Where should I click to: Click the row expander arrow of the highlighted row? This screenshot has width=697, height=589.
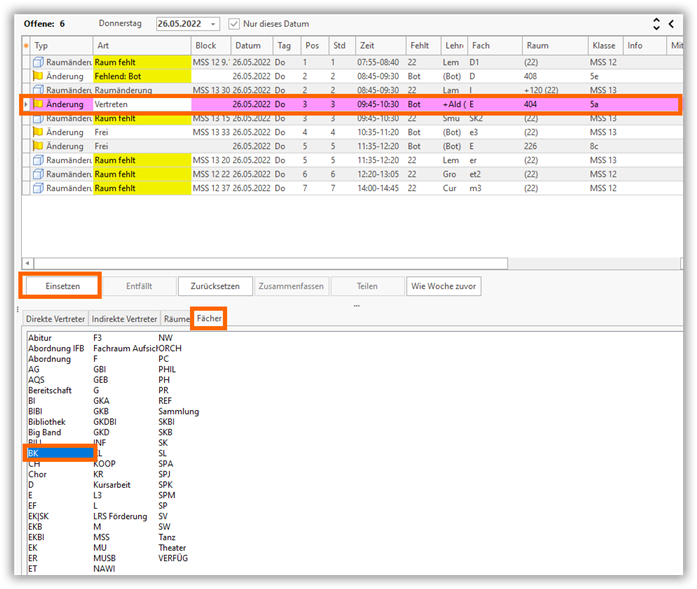pyautogui.click(x=26, y=104)
